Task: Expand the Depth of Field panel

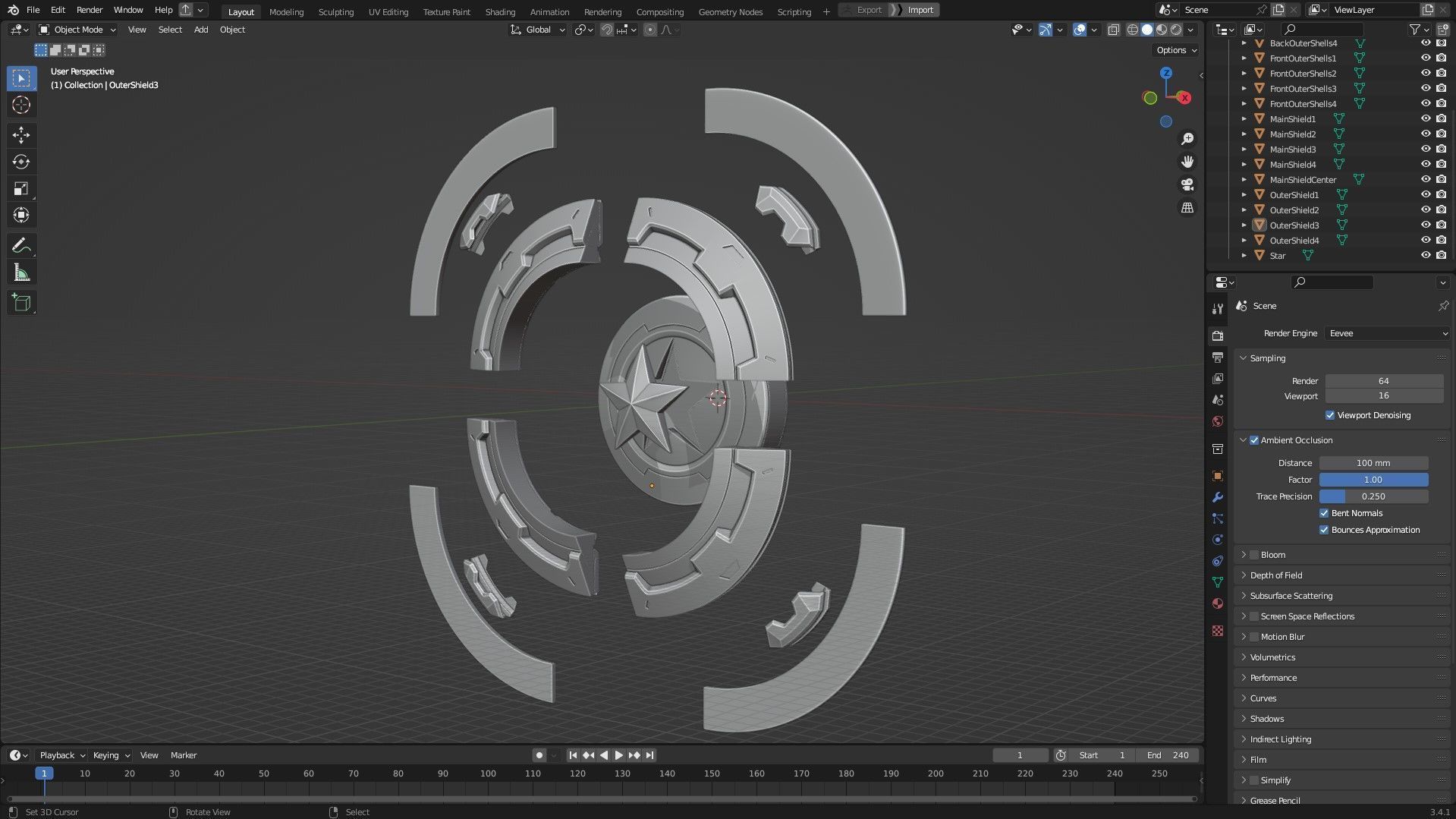Action: click(x=1276, y=575)
